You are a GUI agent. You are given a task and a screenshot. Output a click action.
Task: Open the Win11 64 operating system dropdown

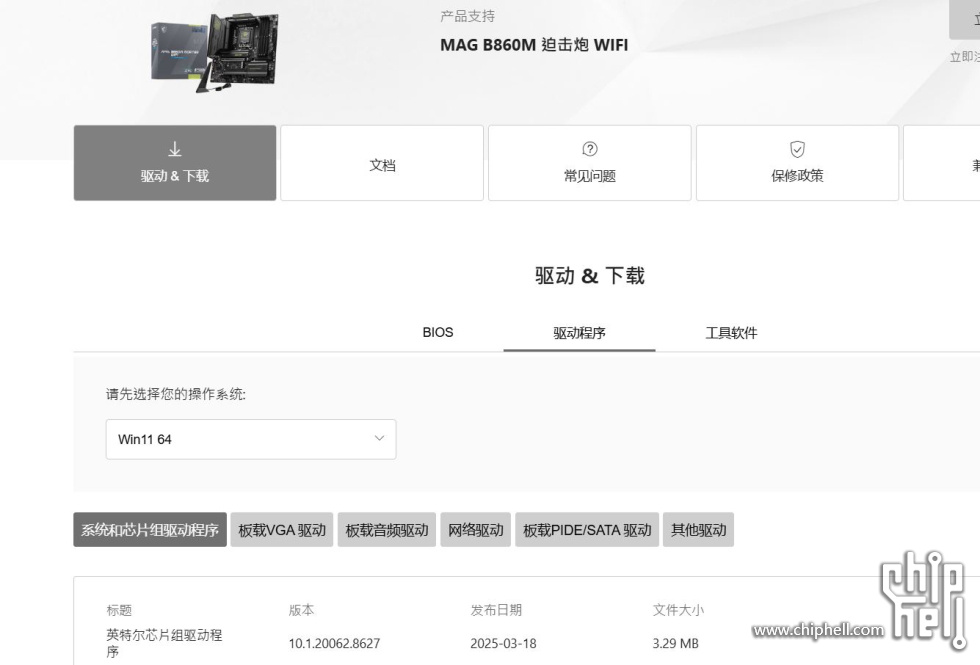251,439
